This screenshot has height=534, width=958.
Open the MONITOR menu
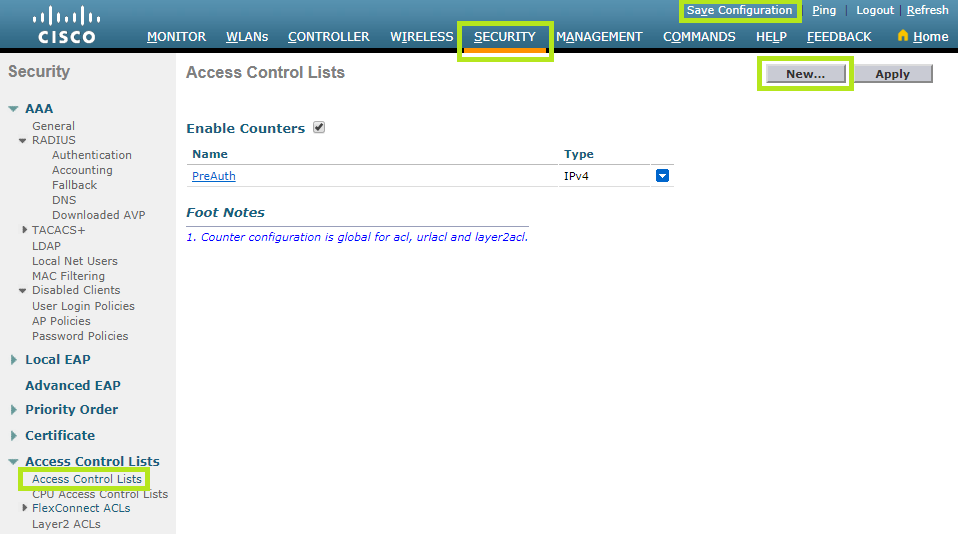[x=176, y=36]
